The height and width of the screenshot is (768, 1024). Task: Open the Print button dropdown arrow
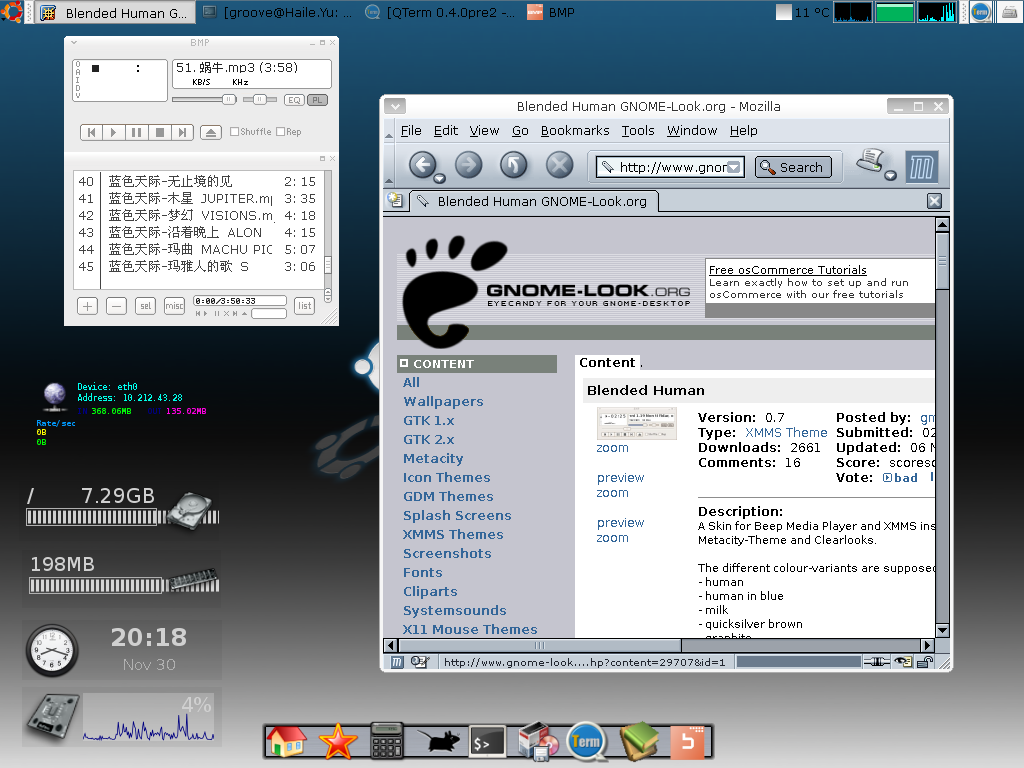tap(890, 175)
